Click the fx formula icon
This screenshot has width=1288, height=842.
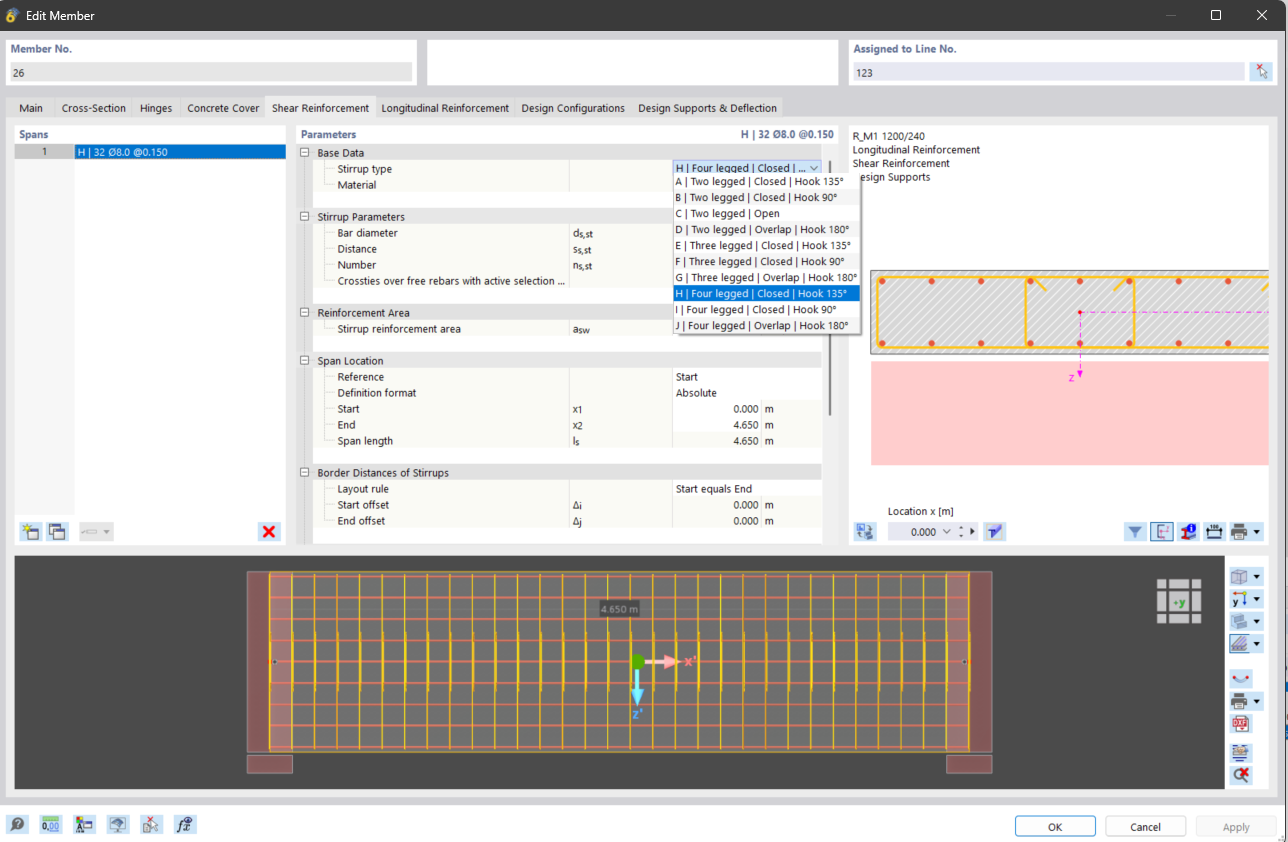[x=184, y=825]
